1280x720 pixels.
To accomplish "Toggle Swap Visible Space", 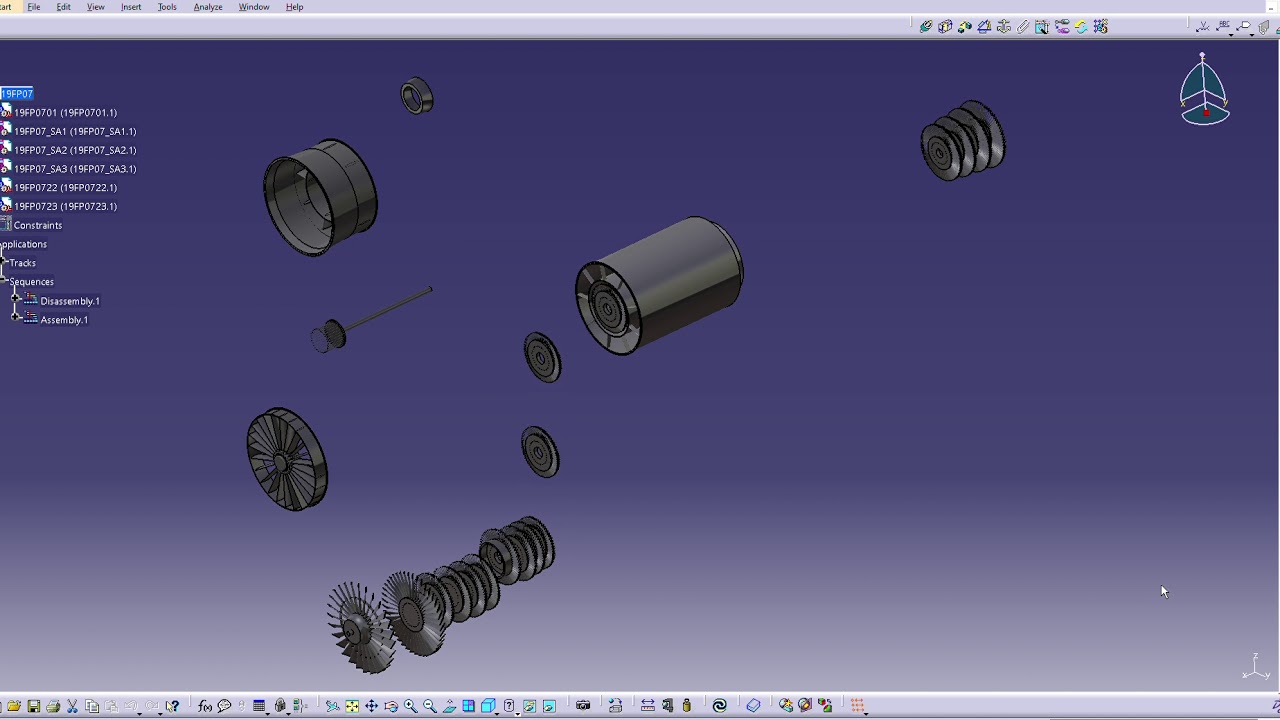I will click(549, 706).
